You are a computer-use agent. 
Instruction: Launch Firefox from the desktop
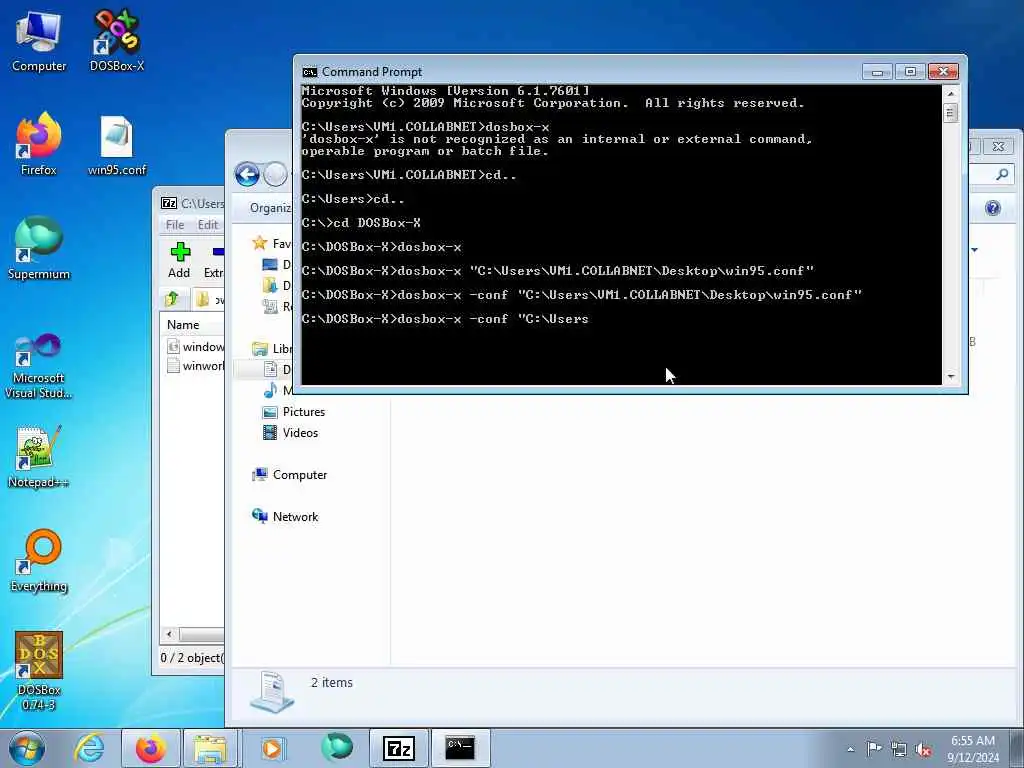click(x=39, y=145)
